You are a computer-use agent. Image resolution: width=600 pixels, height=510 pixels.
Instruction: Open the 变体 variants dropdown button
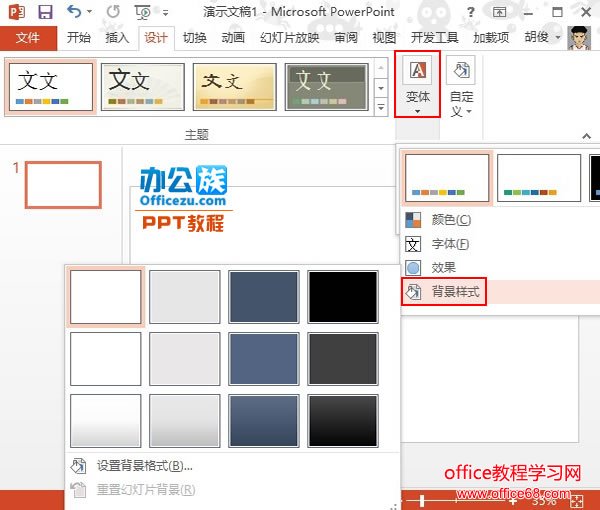(417, 84)
